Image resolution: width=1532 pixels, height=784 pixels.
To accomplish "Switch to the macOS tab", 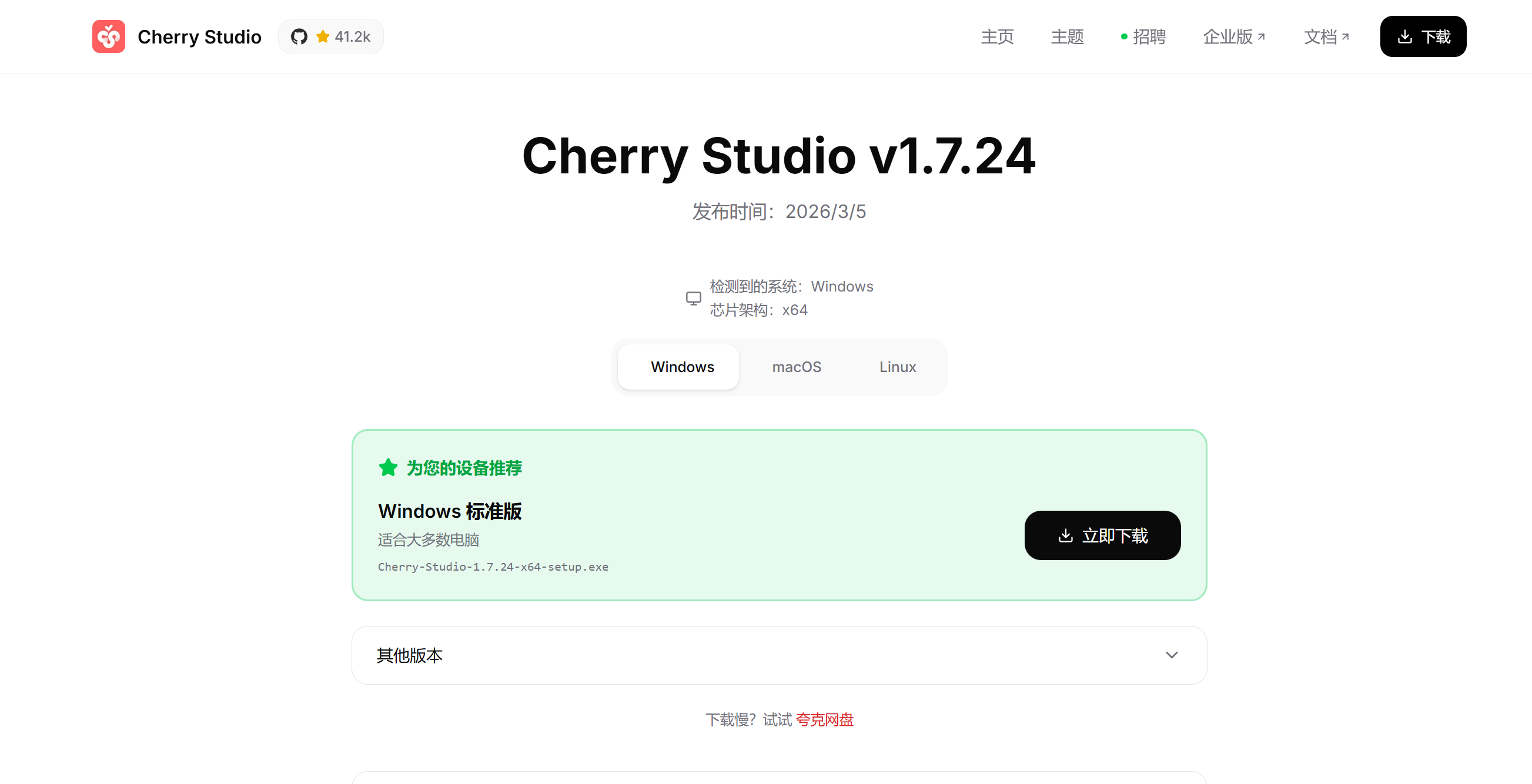I will tap(797, 367).
